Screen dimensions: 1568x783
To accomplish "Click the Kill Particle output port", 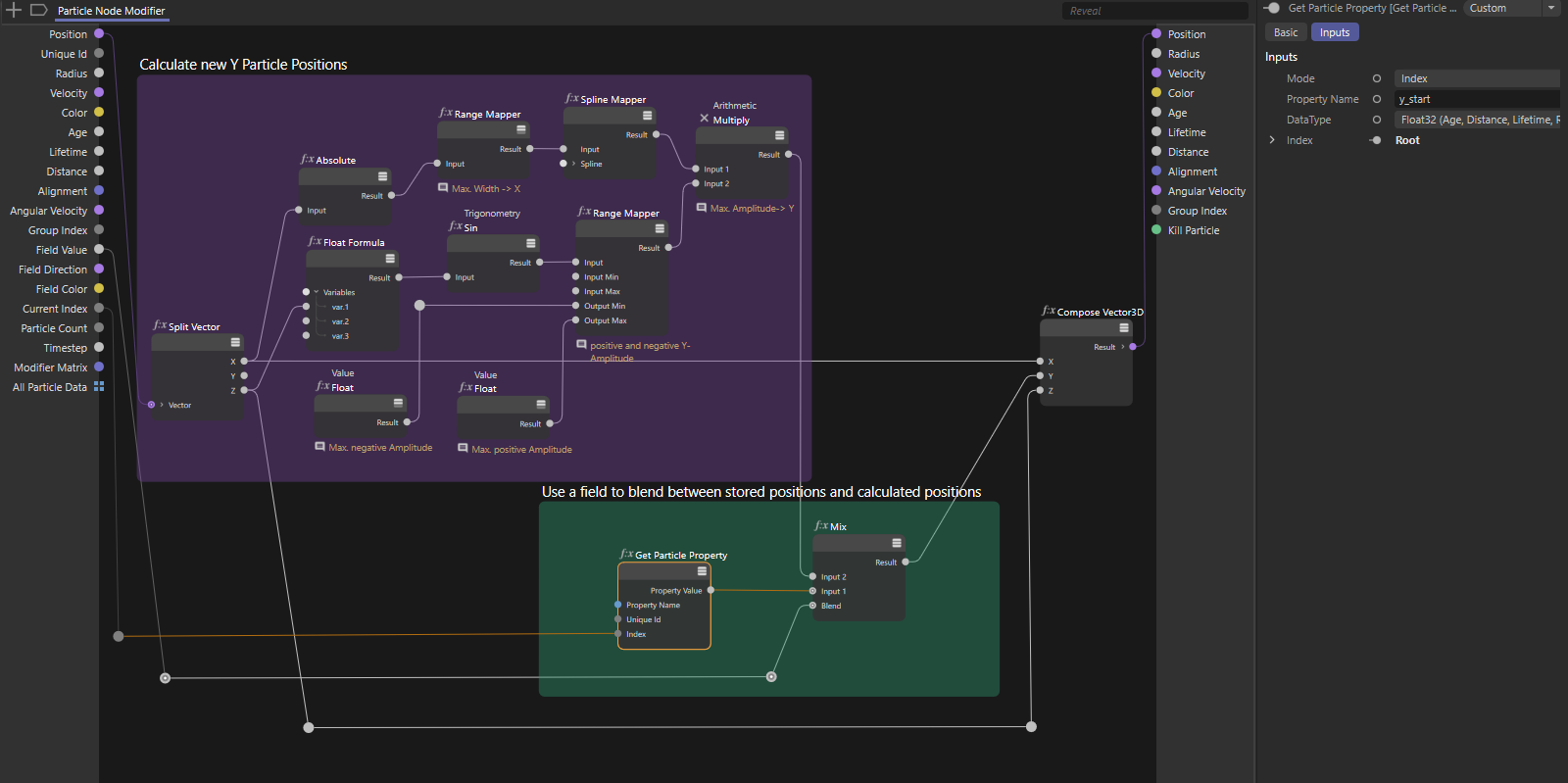I will pyautogui.click(x=1156, y=230).
